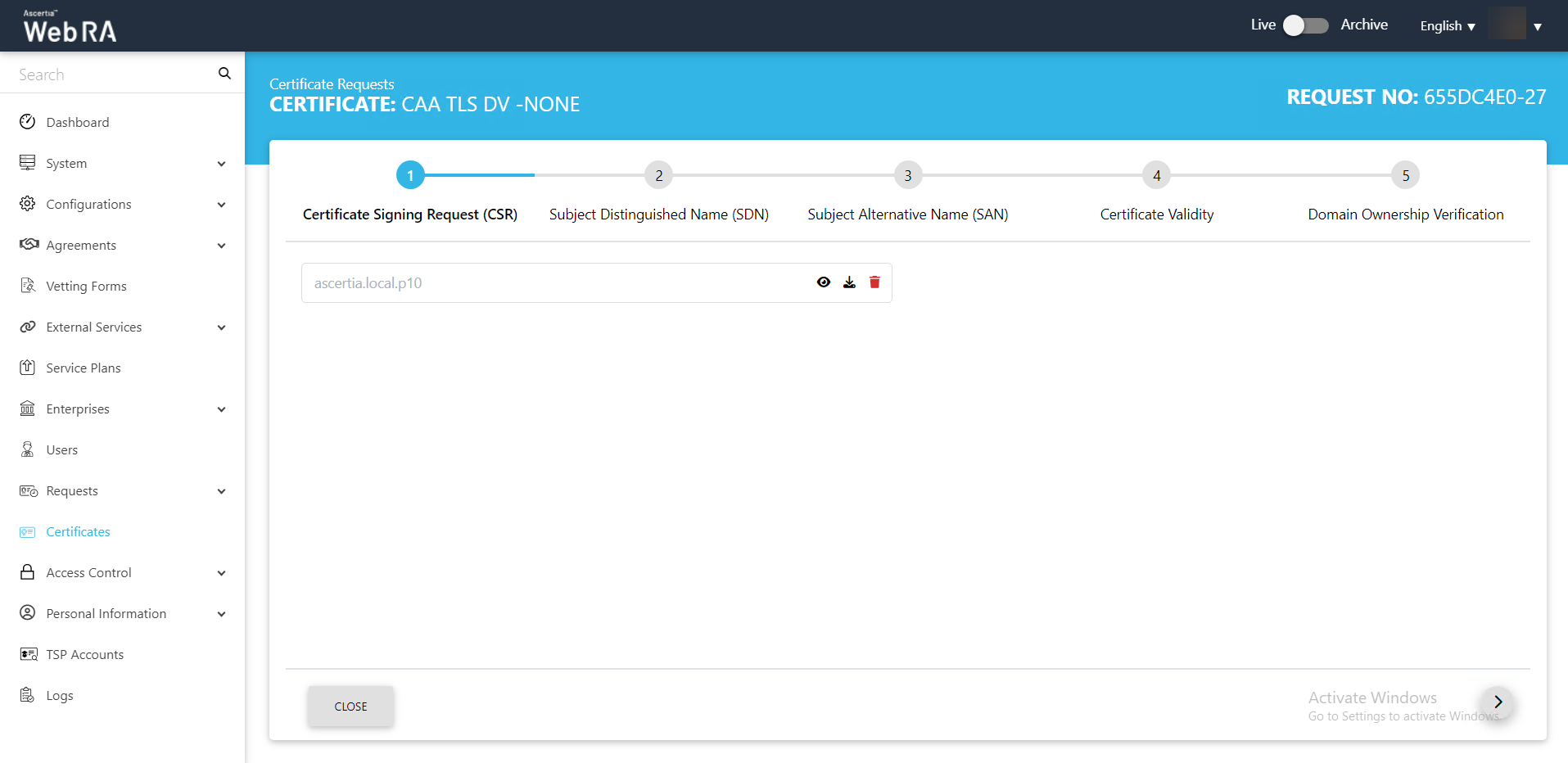Download the ascertia.local.p10 CSR file

(x=849, y=282)
